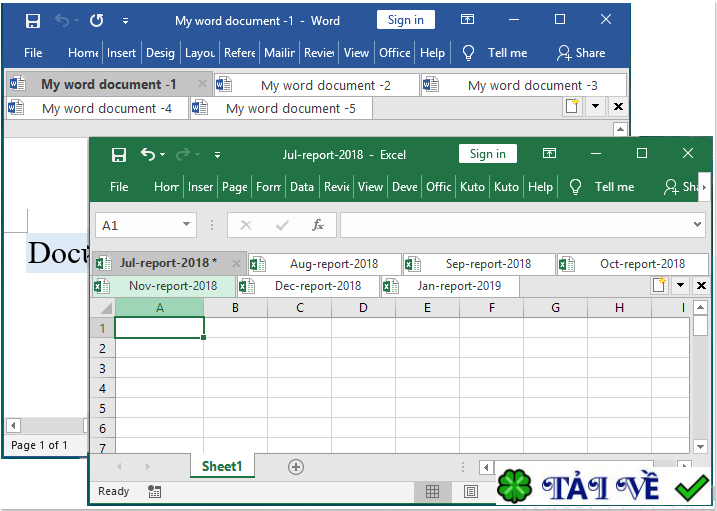717x511 pixels.
Task: Open Undo history dropdown arrow in Excel
Action: (163, 155)
